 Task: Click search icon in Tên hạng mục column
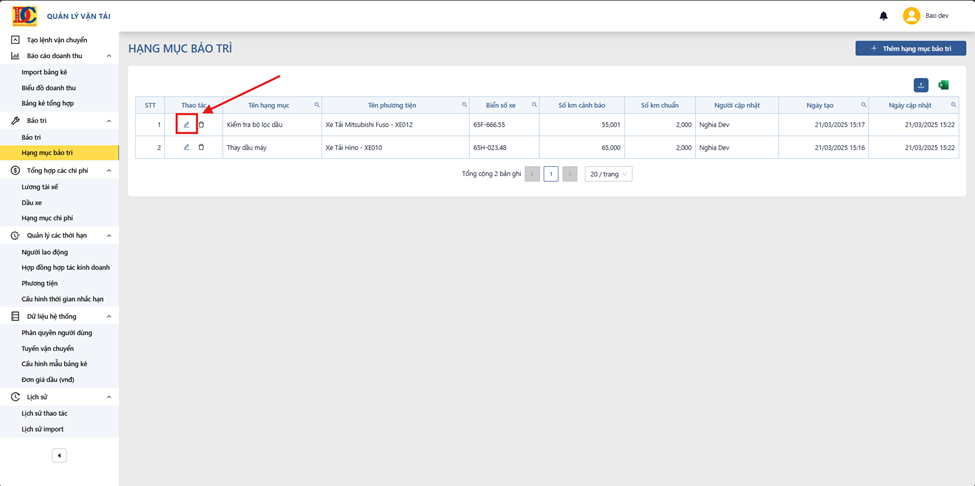pos(317,104)
